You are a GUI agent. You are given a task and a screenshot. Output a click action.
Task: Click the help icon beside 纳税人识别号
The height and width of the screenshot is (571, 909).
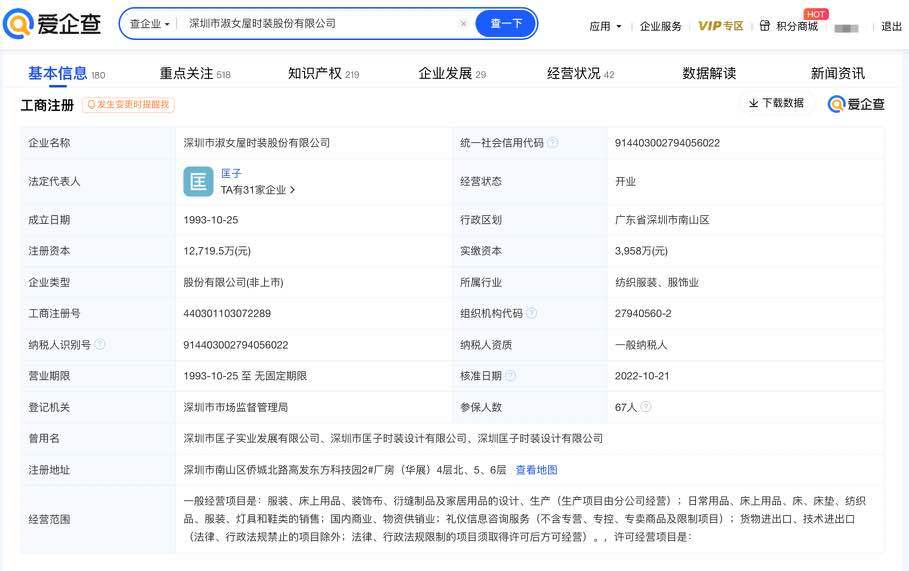point(100,344)
